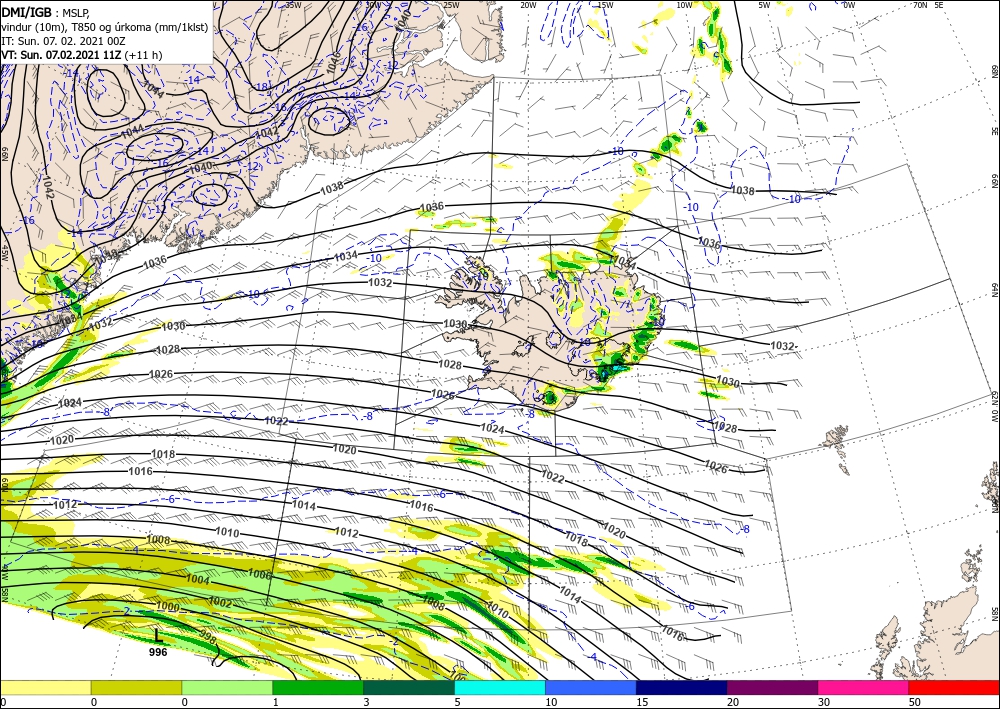The width and height of the screenshot is (1000, 709).
Task: Click the 'VT: Sun. 07.02.2021 11Z (+11 h)' line
Action: coord(82,55)
